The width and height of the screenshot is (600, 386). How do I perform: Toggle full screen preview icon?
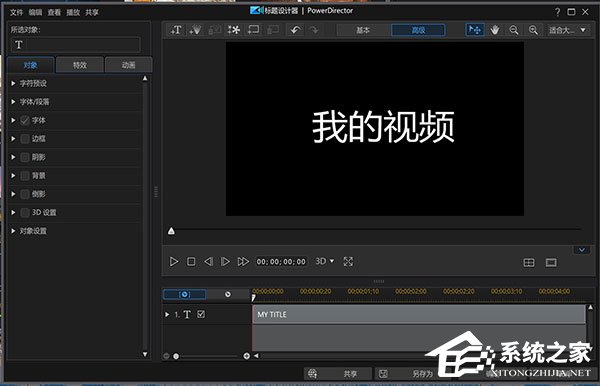348,262
